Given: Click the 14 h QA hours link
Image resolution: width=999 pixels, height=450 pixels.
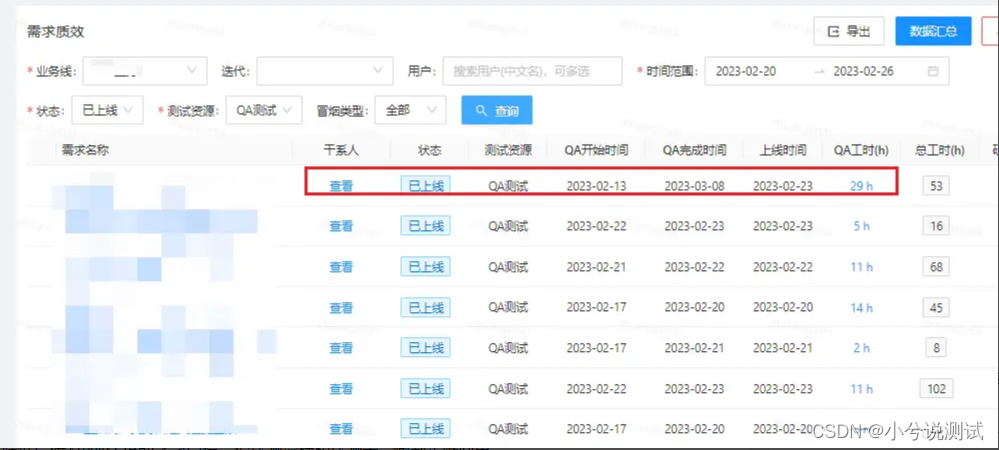Looking at the screenshot, I should (x=861, y=308).
